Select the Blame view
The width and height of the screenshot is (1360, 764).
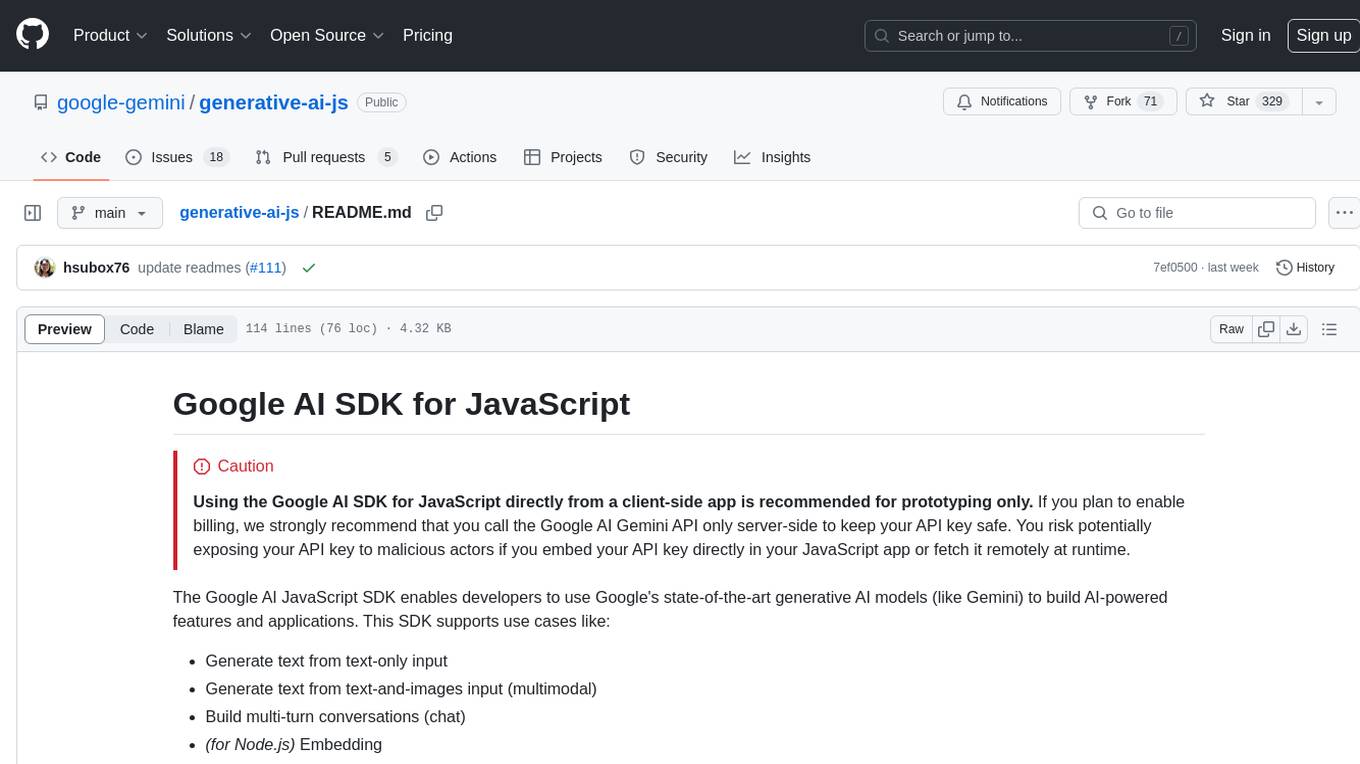click(203, 329)
